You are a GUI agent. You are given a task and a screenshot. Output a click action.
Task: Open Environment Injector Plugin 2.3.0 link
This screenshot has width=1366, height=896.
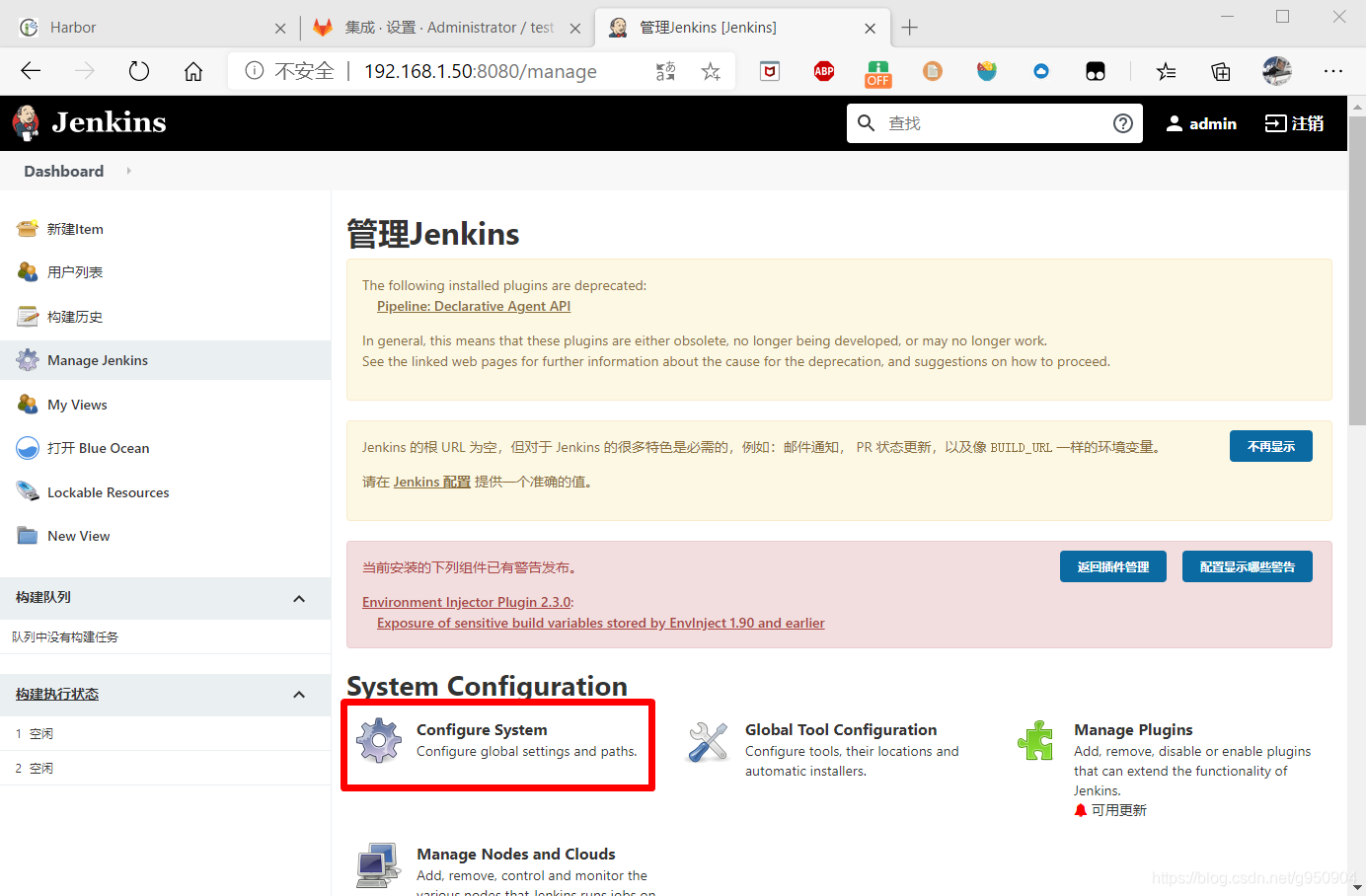click(x=467, y=602)
